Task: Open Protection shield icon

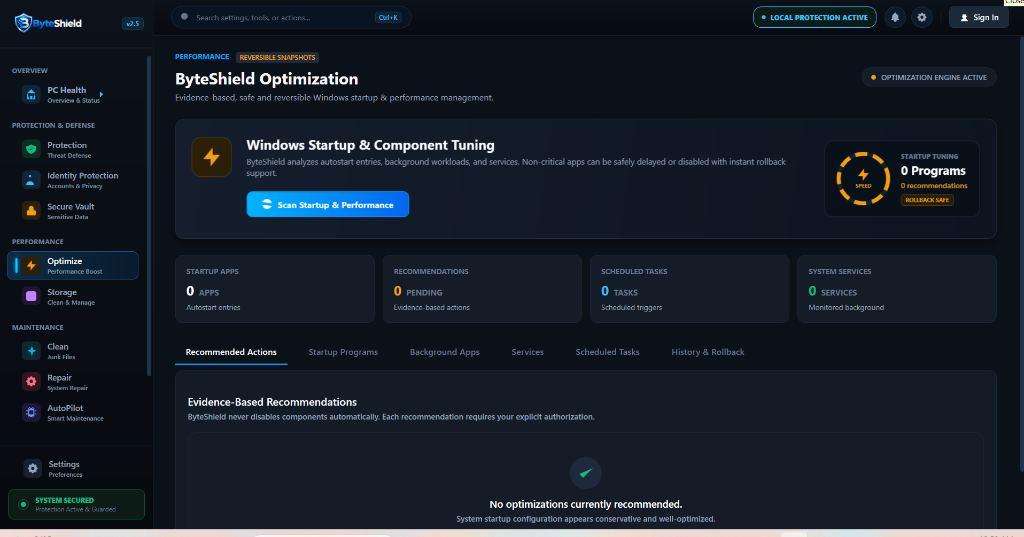Action: coord(31,150)
